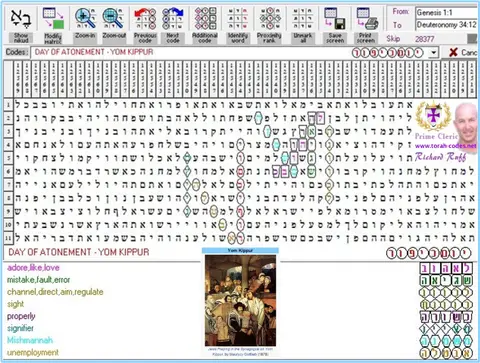Viewport: 480px width, 363px height.
Task: Click the Prime Cleric crest emblem
Action: [433, 117]
